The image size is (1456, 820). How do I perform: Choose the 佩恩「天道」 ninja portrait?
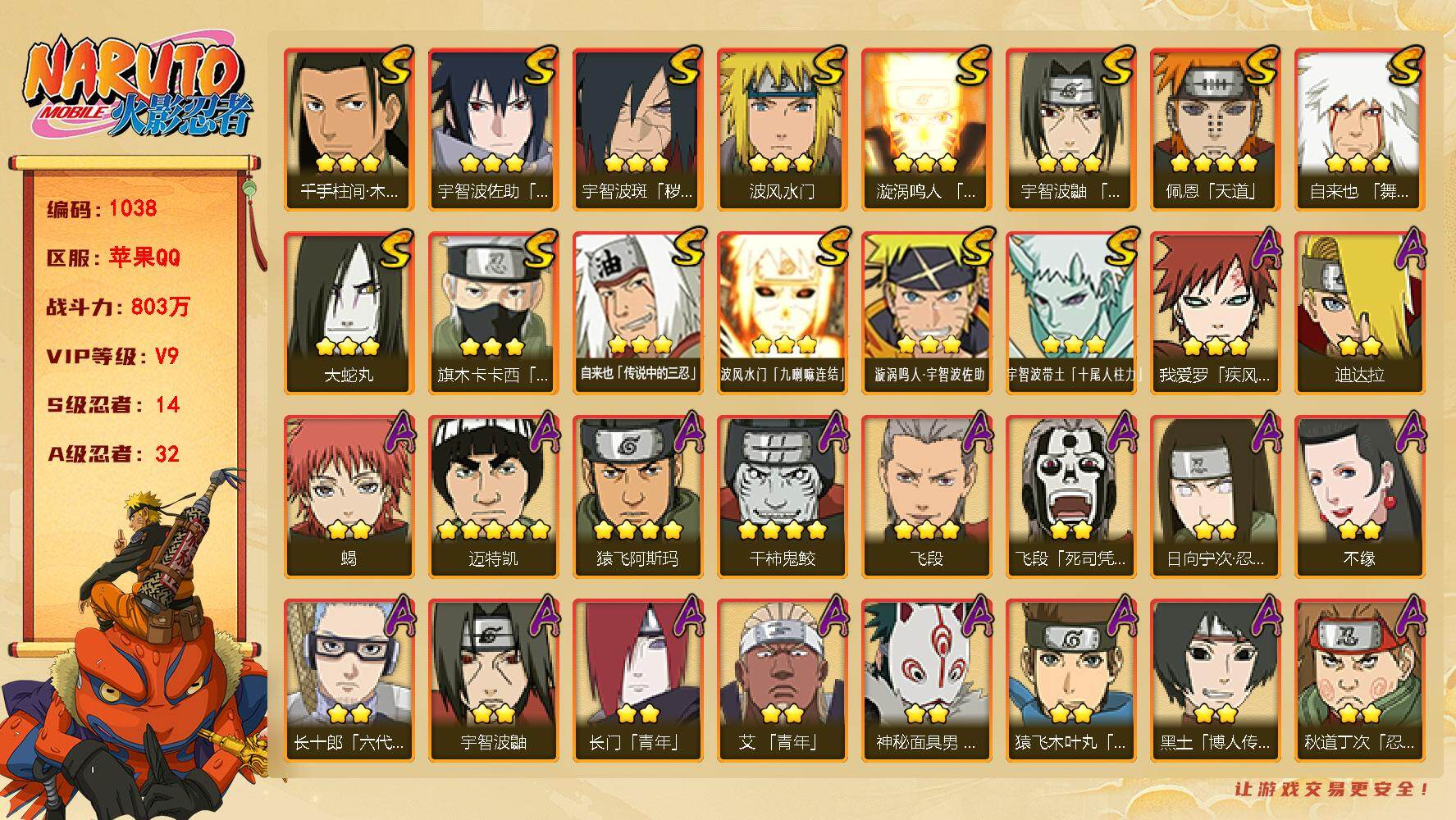[x=1215, y=129]
